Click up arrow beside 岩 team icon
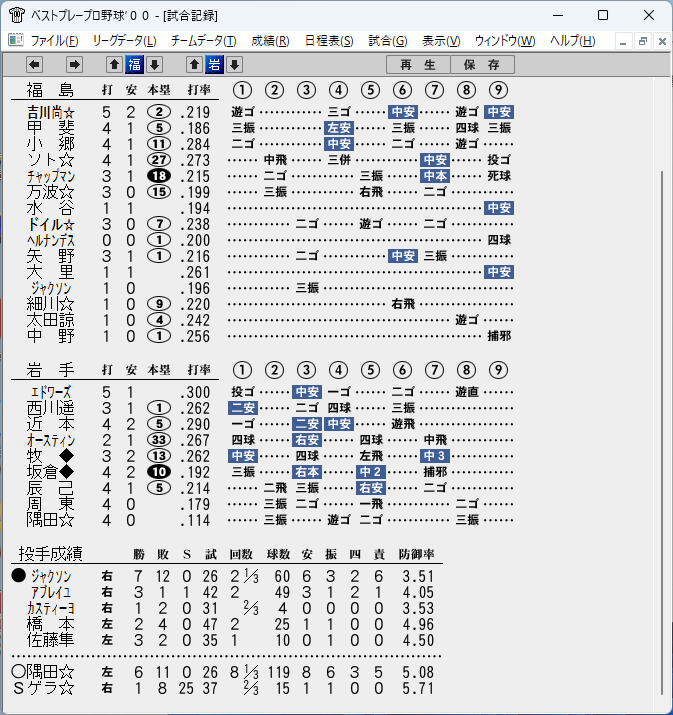The height and width of the screenshot is (715, 673). pyautogui.click(x=194, y=65)
